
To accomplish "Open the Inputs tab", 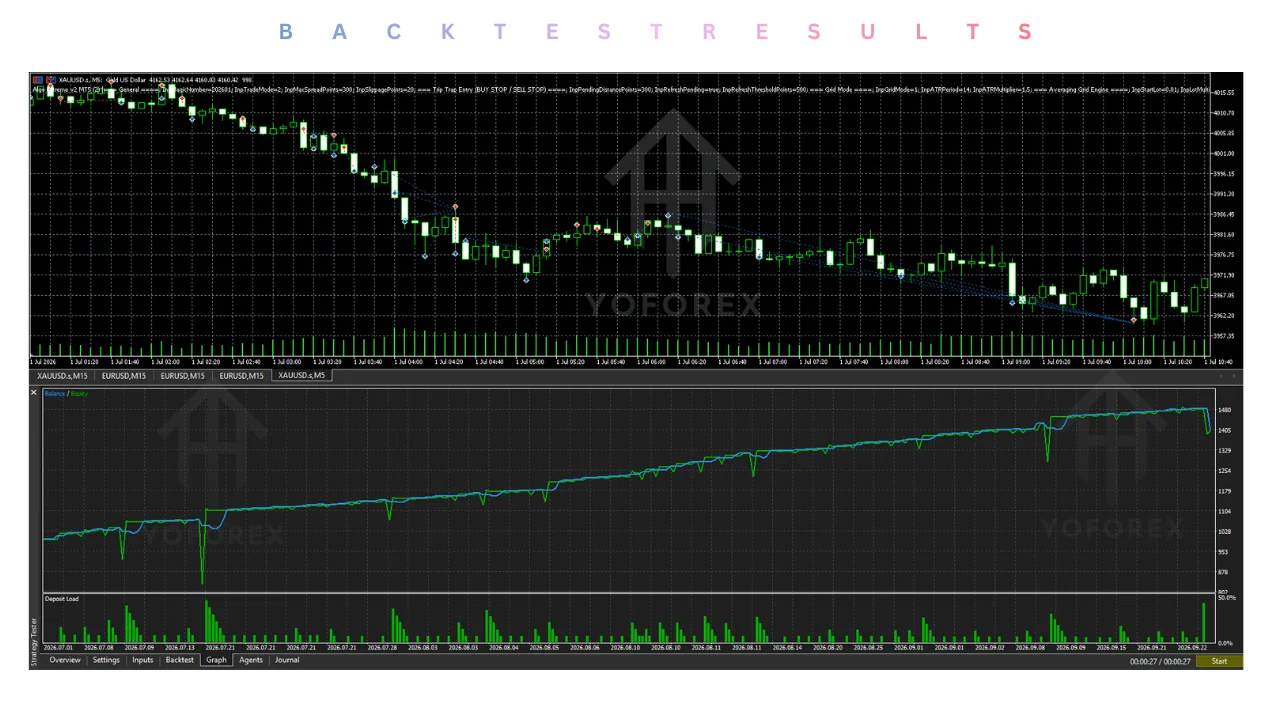I will 143,660.
